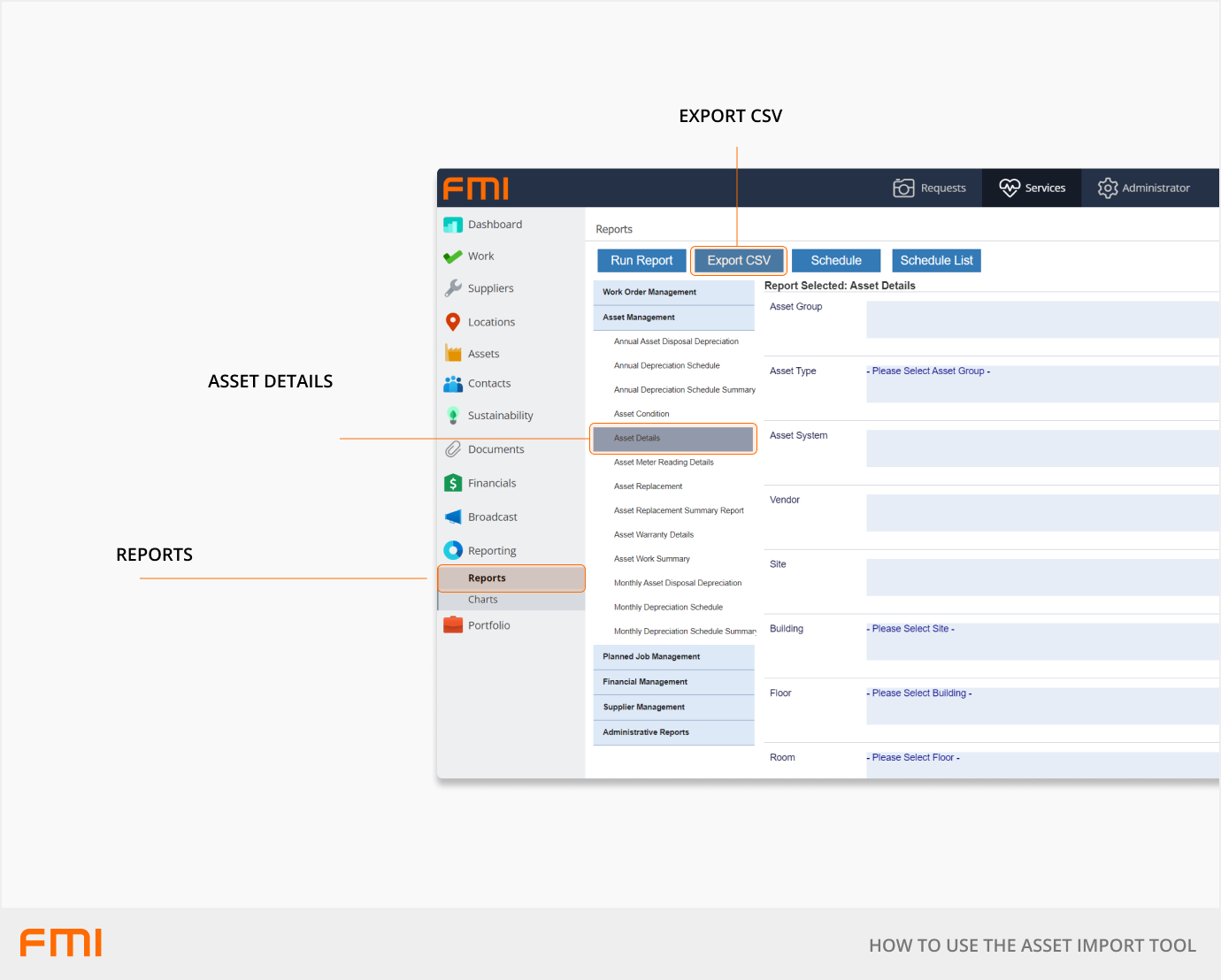Viewport: 1221px width, 980px height.
Task: Click the Dashboard icon in sidebar
Action: point(453,225)
